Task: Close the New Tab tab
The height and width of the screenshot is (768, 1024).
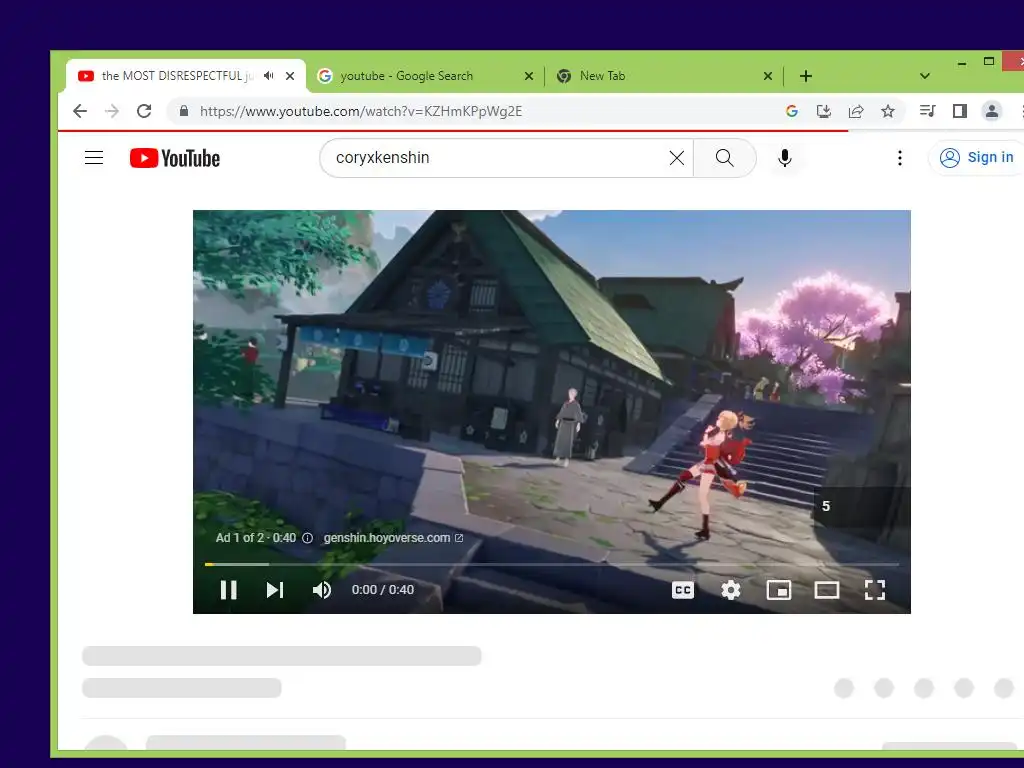Action: [768, 76]
